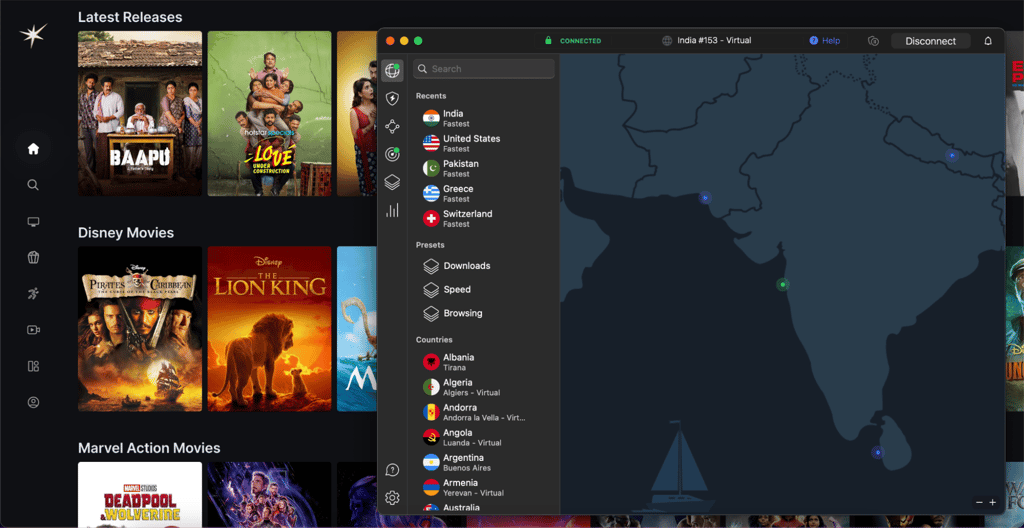
Task: Open Pirates of the Caribbean poster
Action: click(140, 329)
